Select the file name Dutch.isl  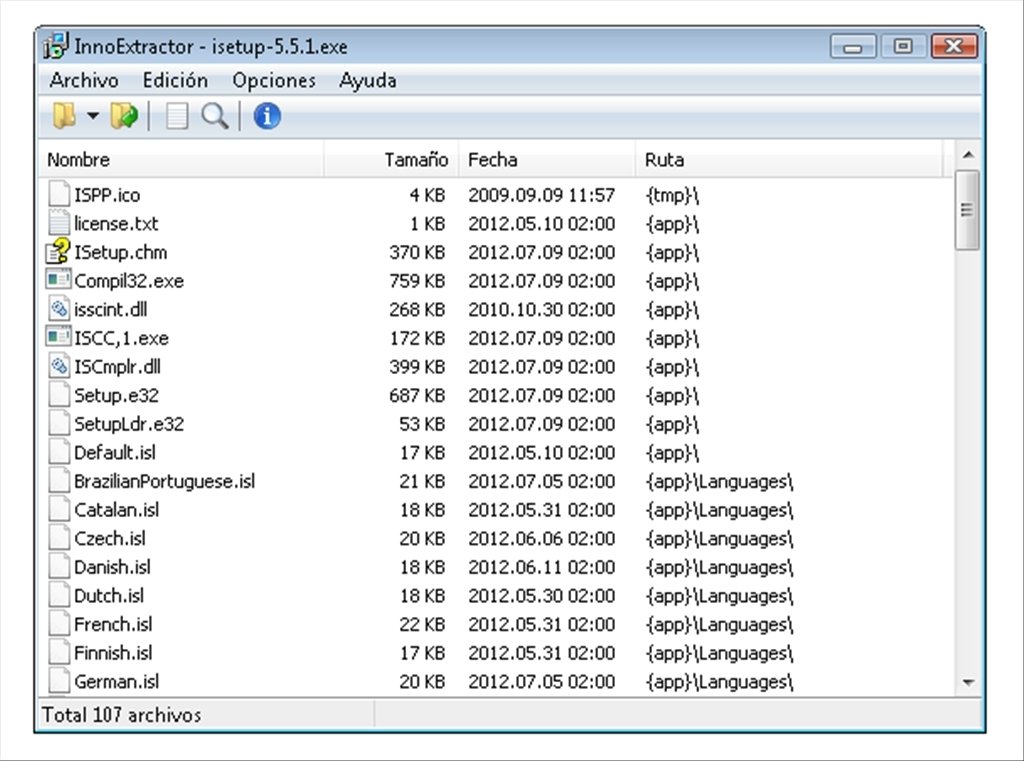(109, 596)
